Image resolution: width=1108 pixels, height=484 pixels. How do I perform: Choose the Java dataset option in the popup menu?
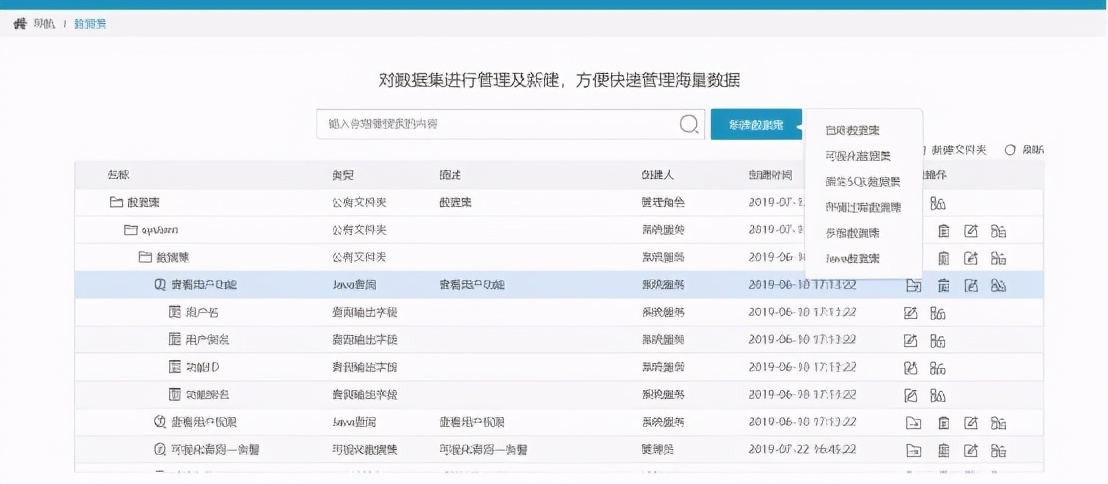pos(853,259)
